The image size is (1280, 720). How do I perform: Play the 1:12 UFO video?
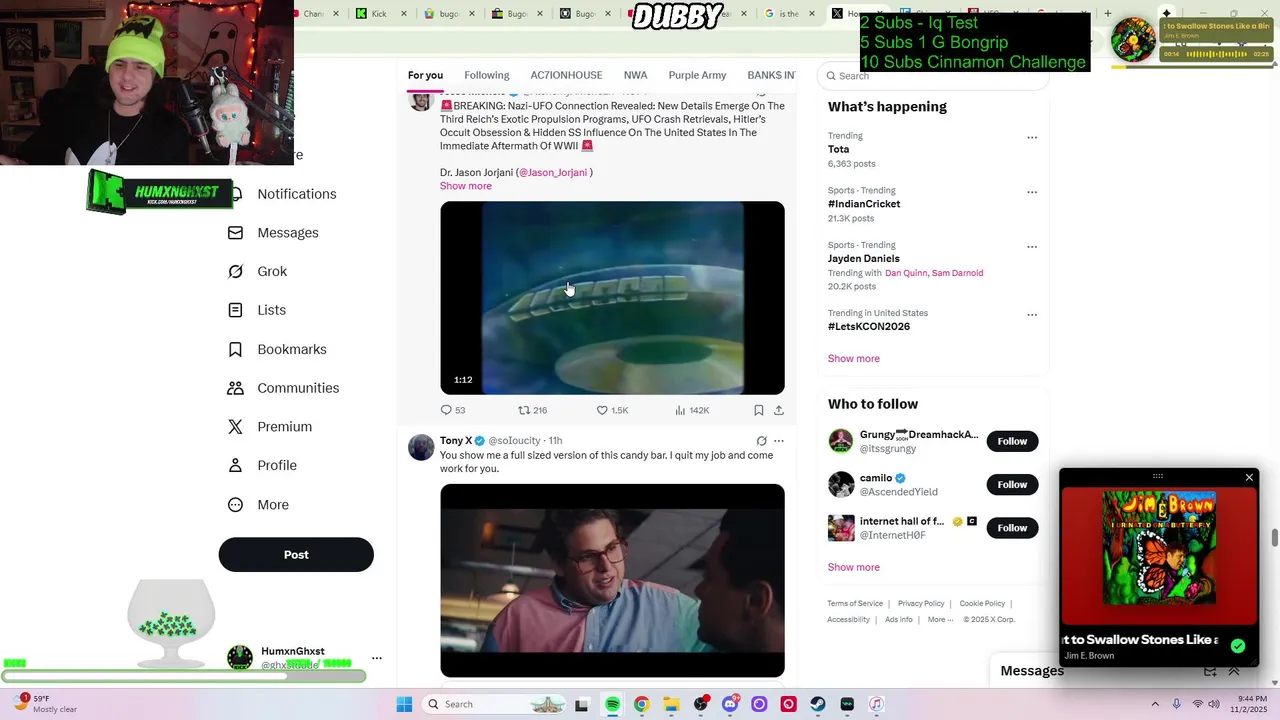(612, 298)
